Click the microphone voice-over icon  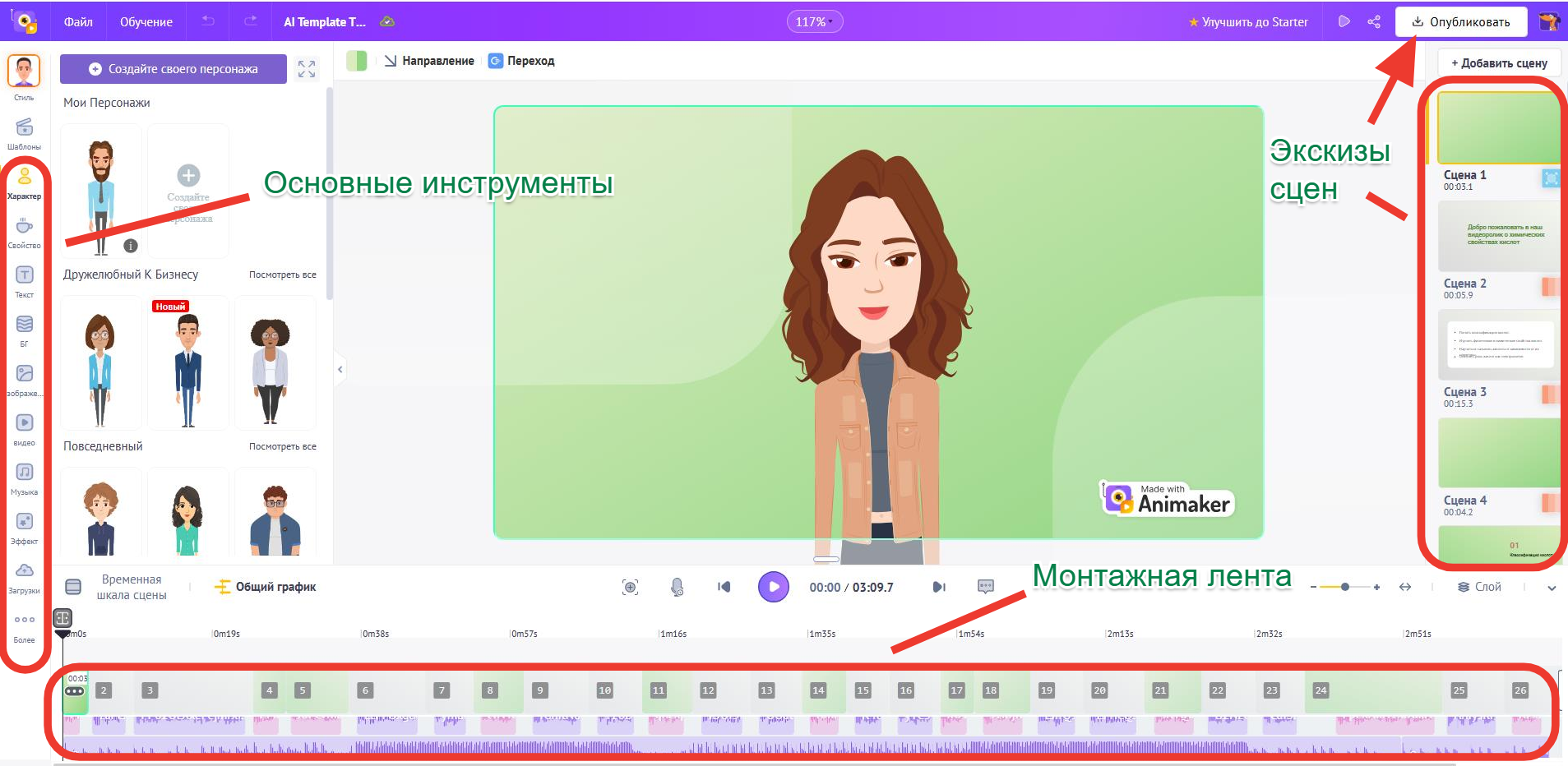(x=677, y=587)
